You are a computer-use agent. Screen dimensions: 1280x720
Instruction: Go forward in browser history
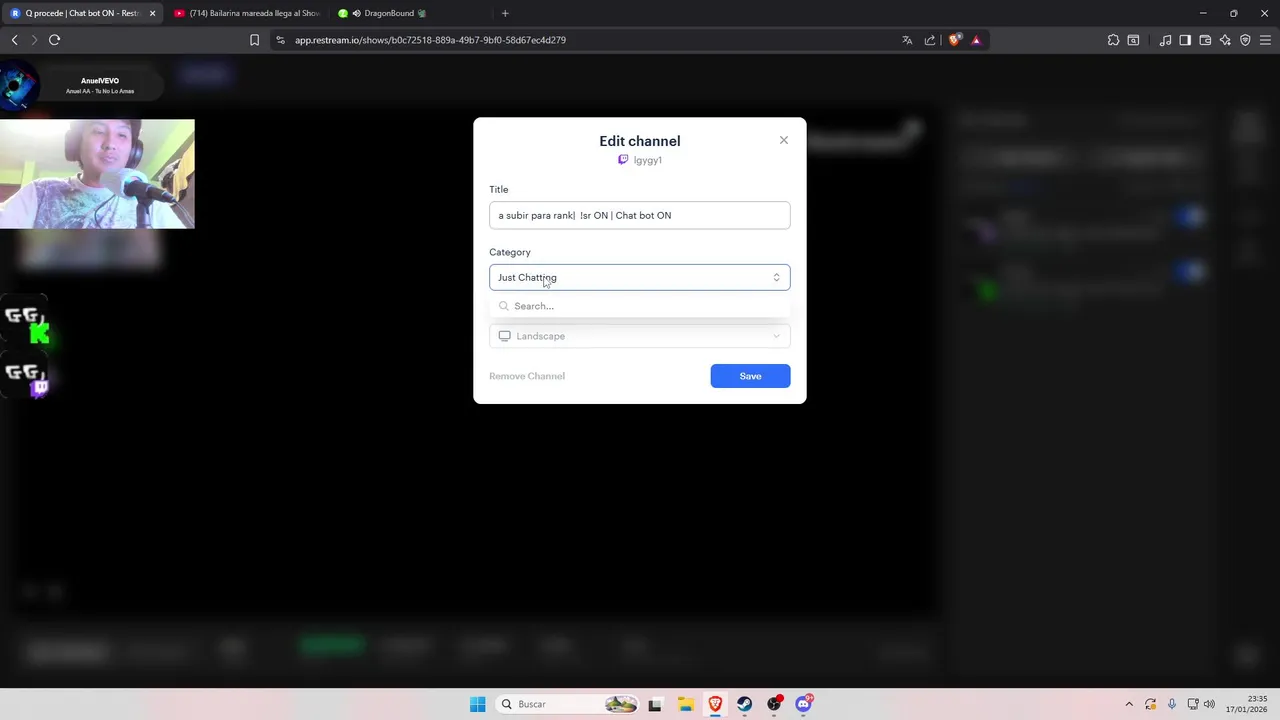click(34, 40)
